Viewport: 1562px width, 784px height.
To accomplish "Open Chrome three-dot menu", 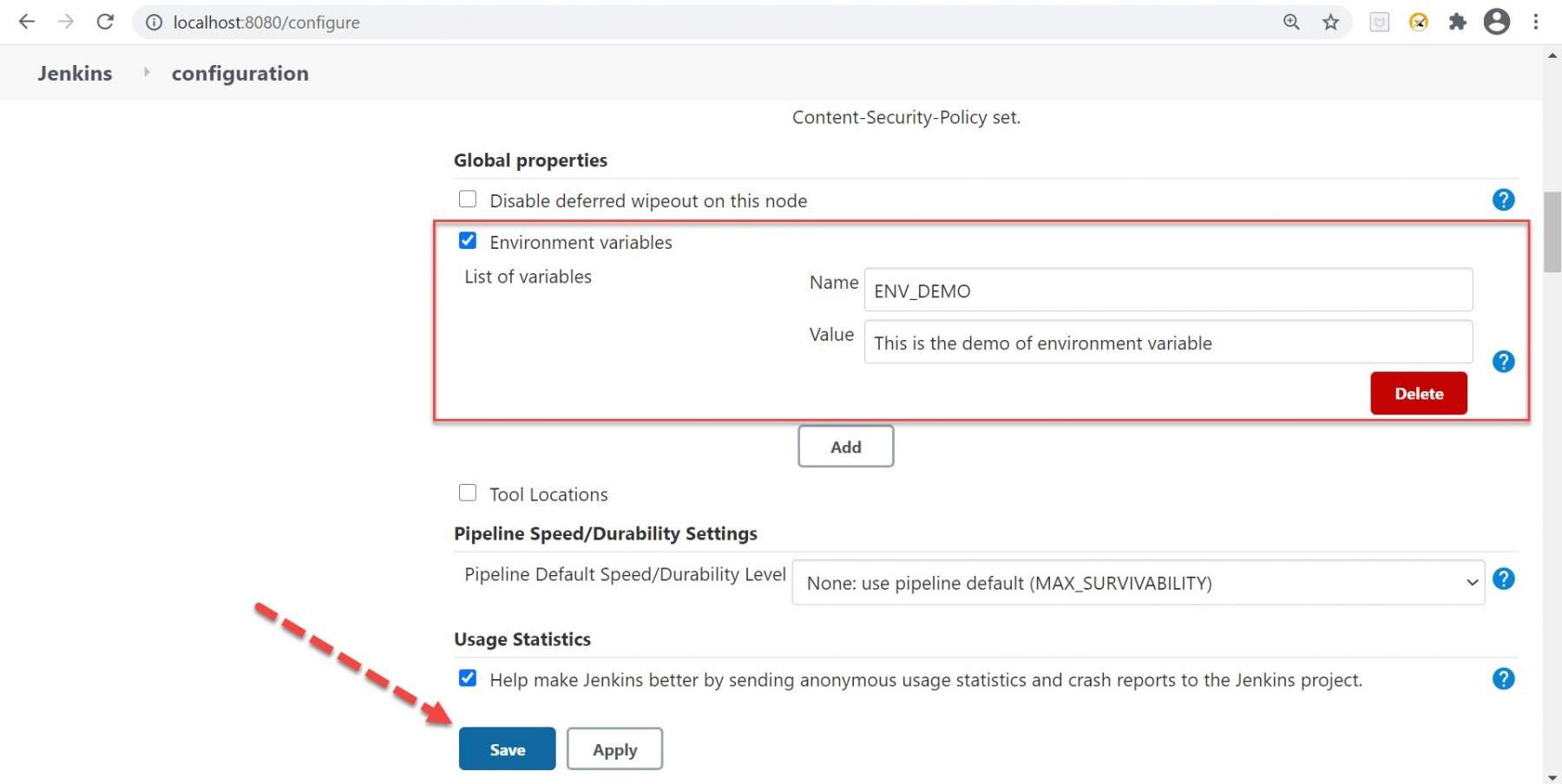I will pos(1535,23).
